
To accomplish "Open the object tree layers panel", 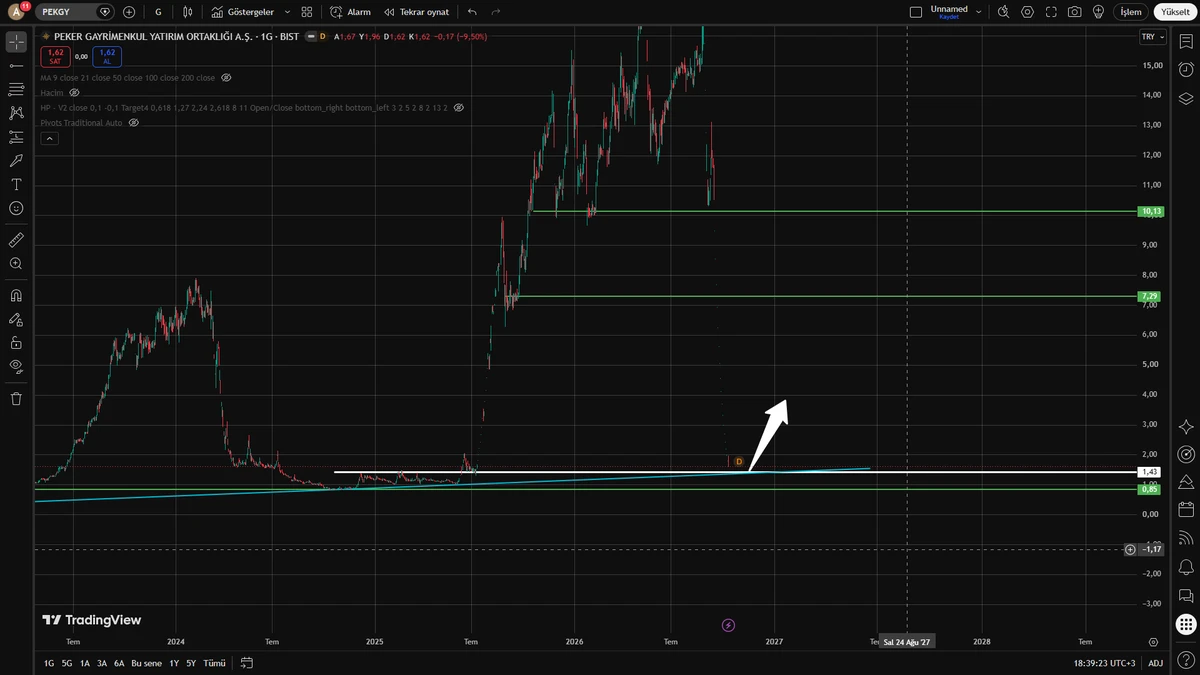I will coord(1186,98).
